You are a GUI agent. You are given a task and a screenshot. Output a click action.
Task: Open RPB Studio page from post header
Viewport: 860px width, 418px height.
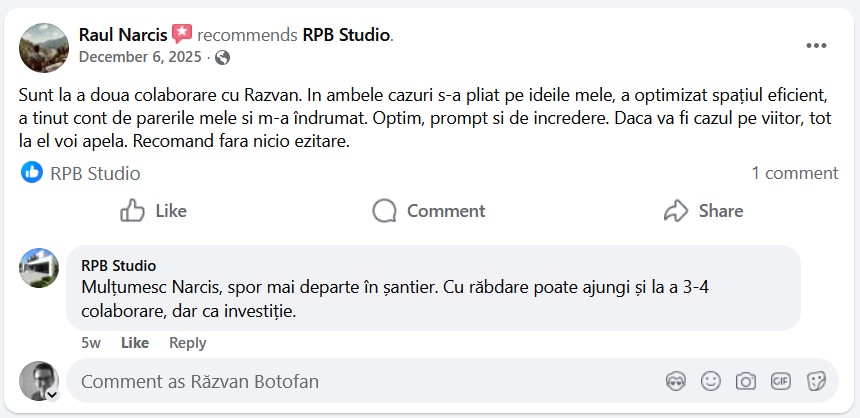coord(346,35)
